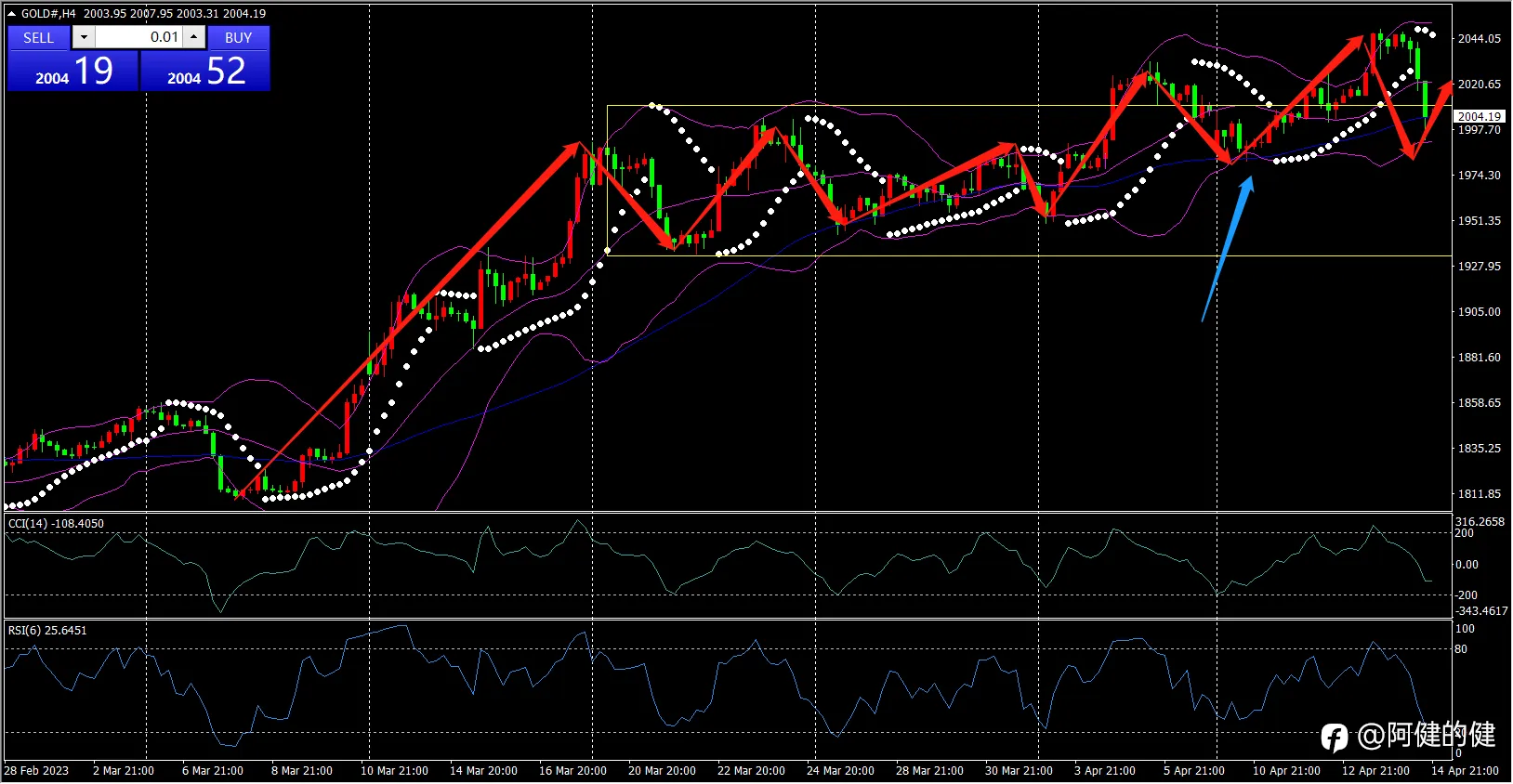The image size is (1513, 784).
Task: Click the GOLD#,H4 chart title text
Action: click(x=48, y=14)
